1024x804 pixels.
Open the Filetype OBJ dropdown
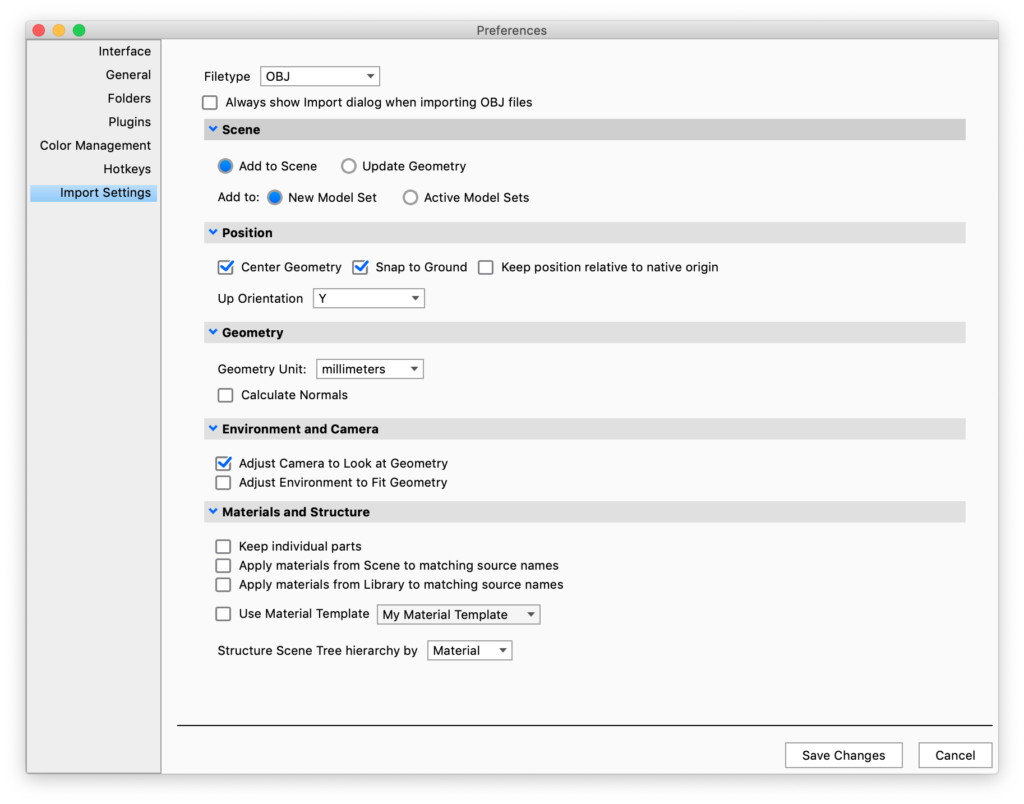point(320,76)
